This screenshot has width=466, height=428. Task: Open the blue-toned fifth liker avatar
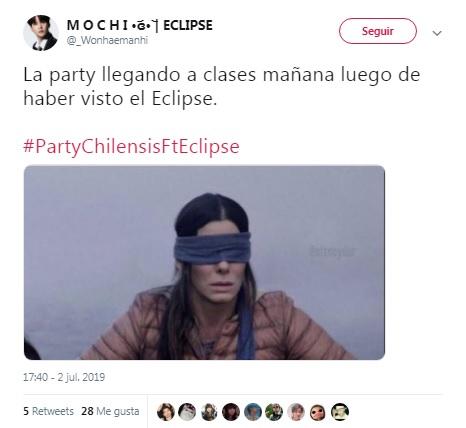coord(253,412)
